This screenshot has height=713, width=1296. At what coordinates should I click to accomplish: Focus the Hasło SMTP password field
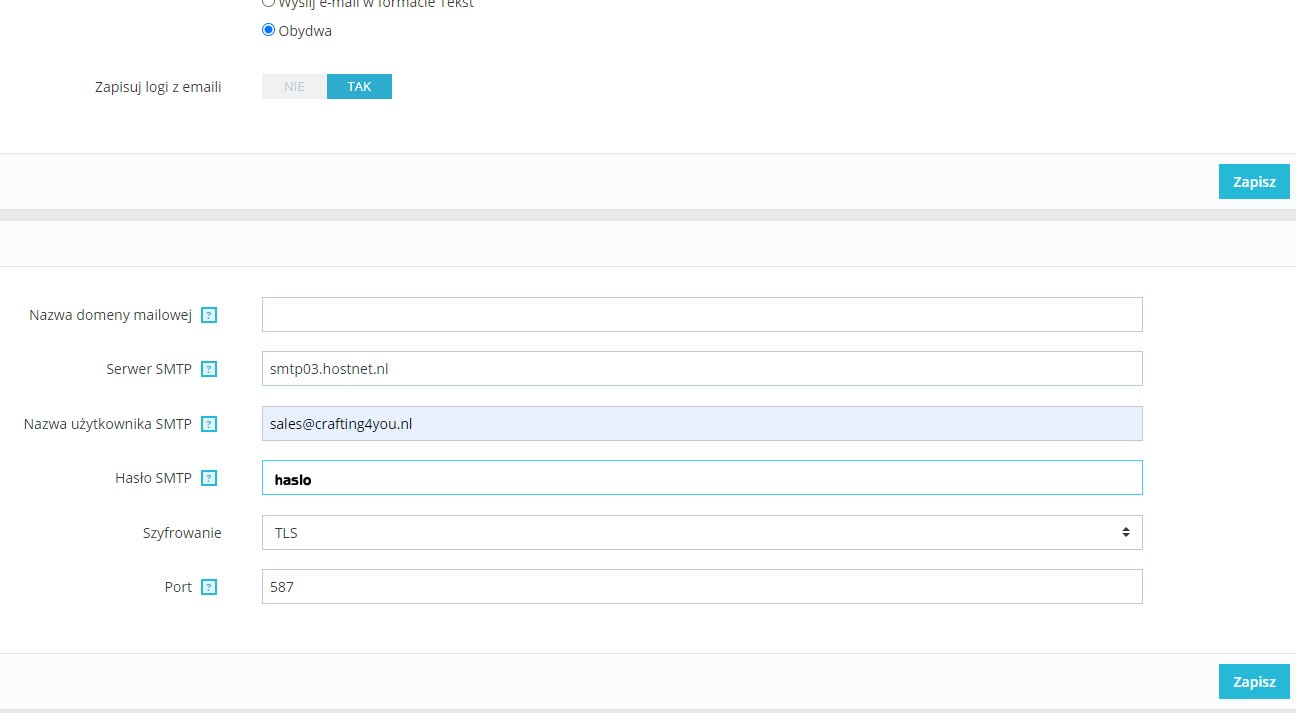702,478
